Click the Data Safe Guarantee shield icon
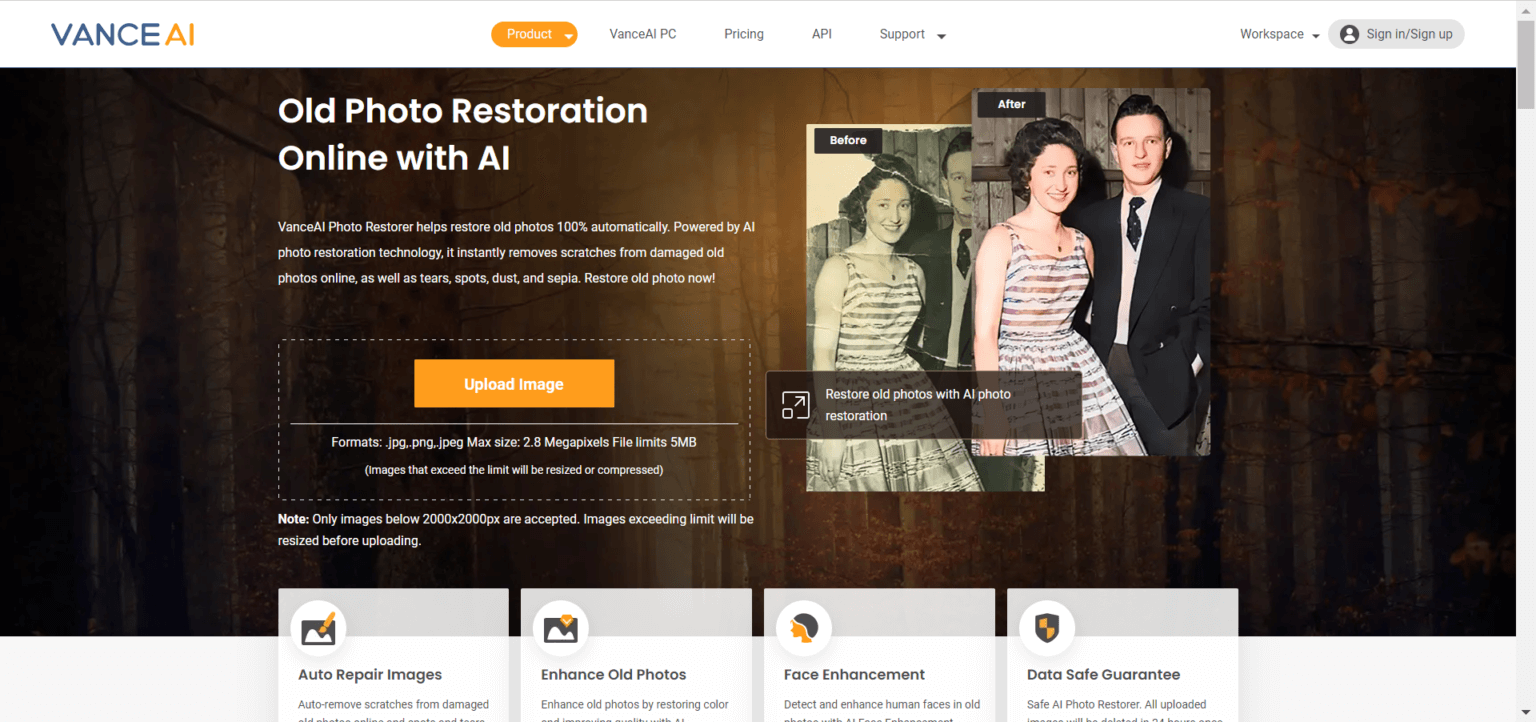This screenshot has height=722, width=1536. (1047, 628)
